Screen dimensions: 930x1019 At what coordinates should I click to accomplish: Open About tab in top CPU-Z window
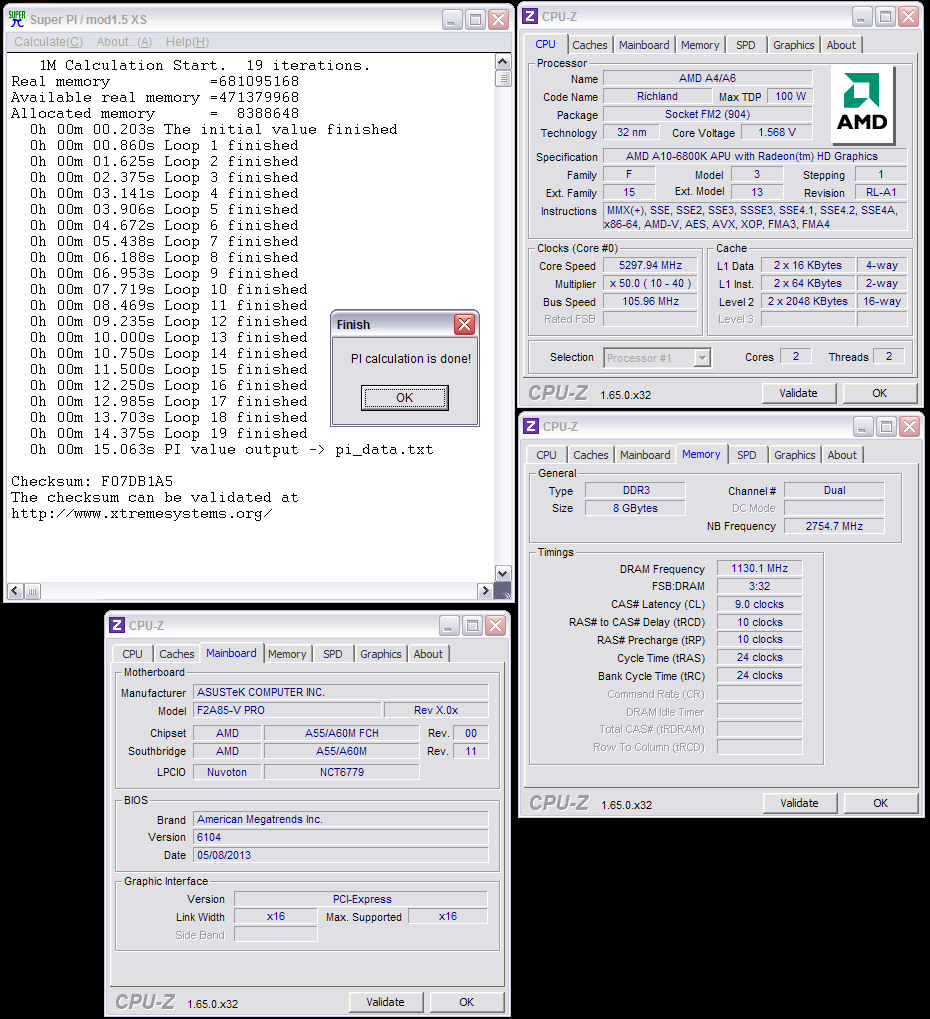coord(841,45)
